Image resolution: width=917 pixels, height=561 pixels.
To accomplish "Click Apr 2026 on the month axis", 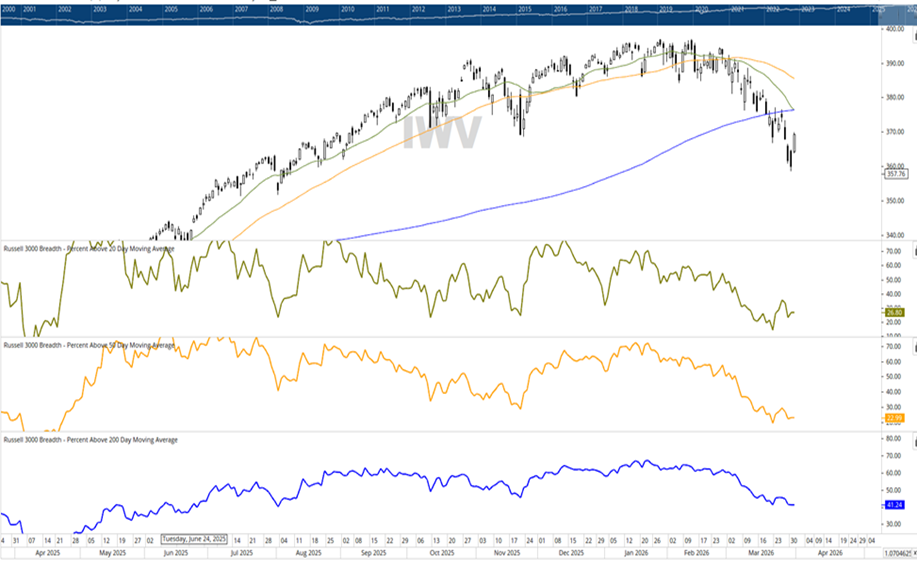I will [x=830, y=553].
